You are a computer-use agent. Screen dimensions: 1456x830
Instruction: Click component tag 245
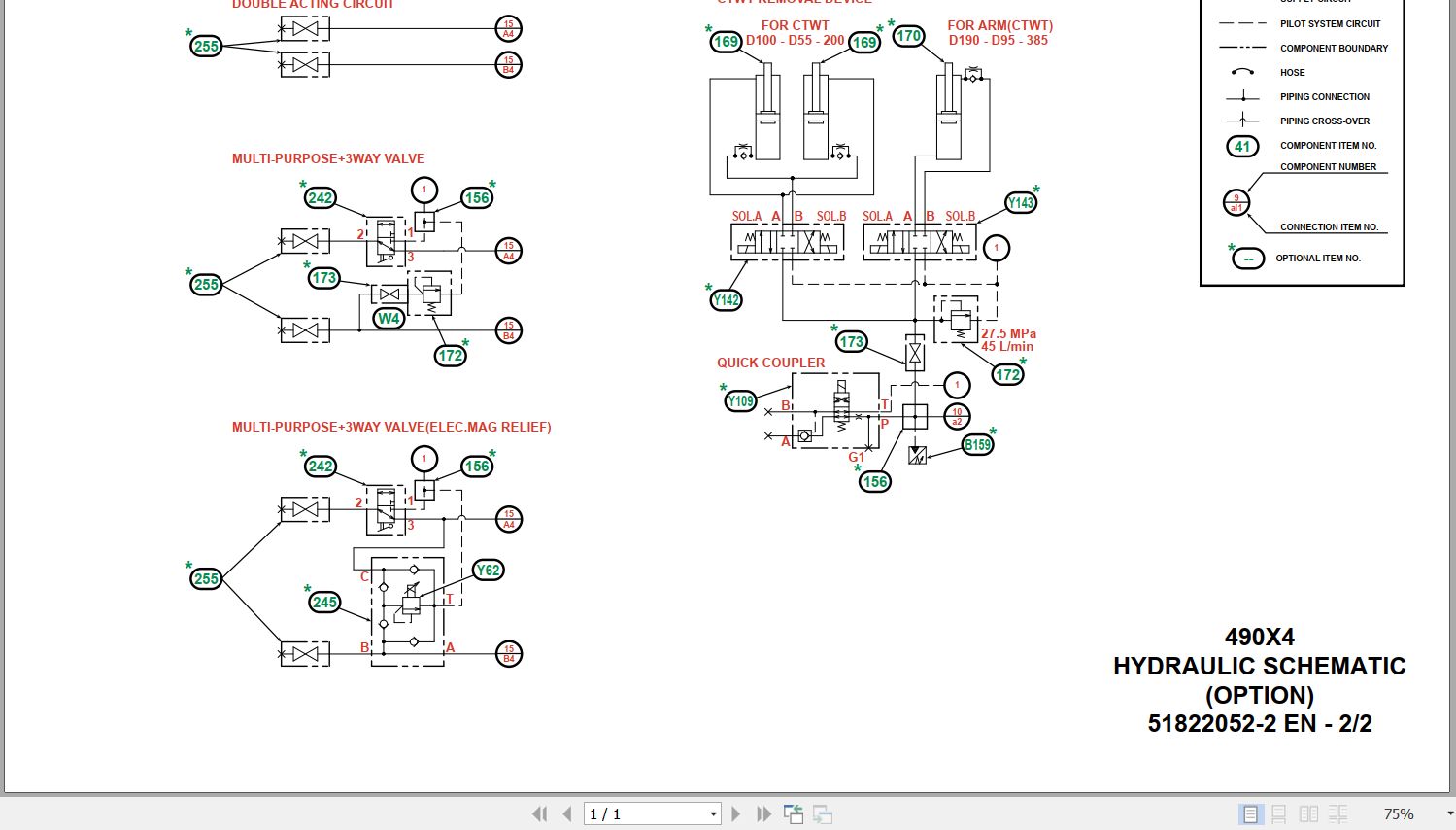(x=324, y=602)
